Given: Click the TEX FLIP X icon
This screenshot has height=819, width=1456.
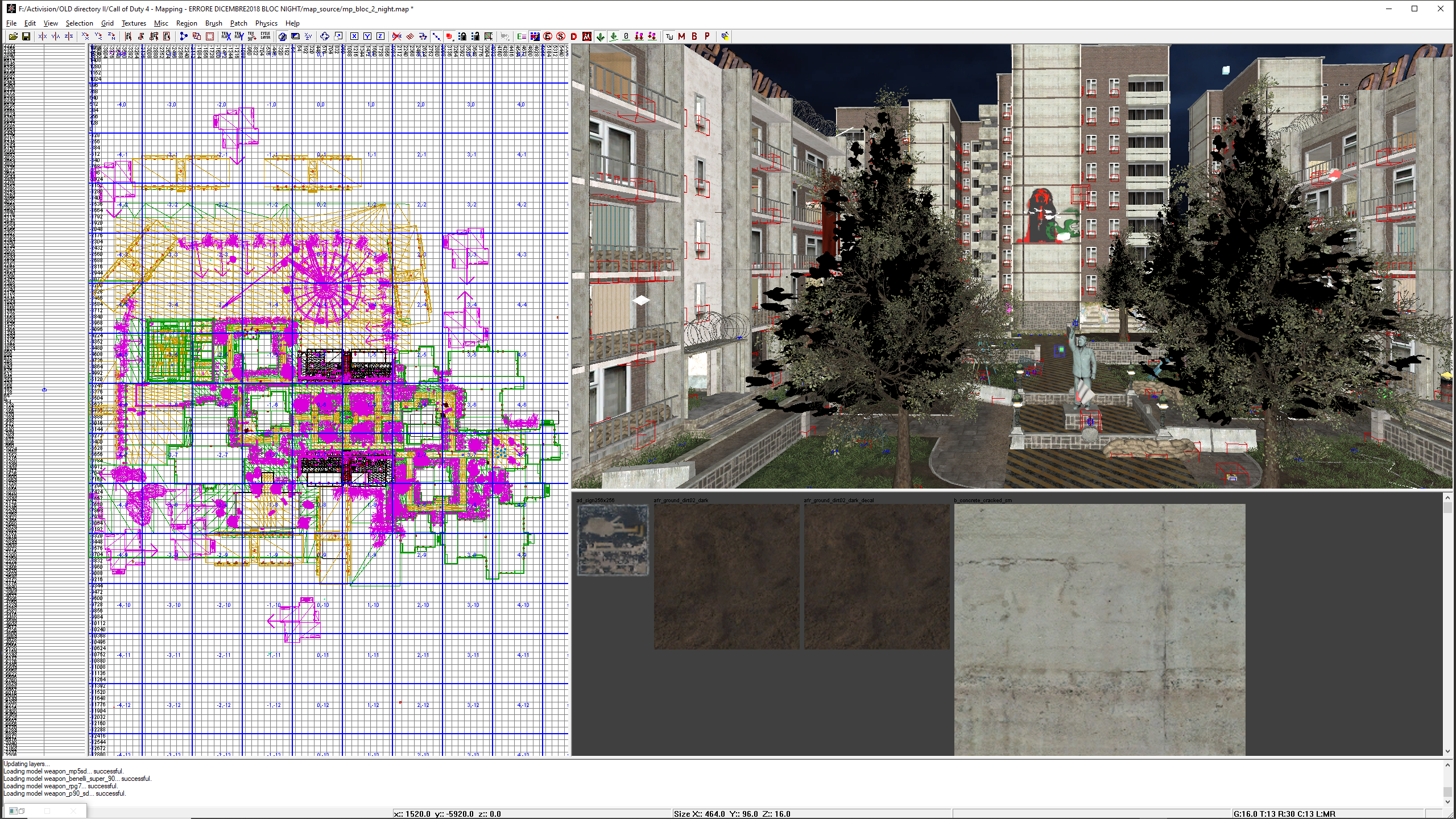Looking at the screenshot, I should pyautogui.click(x=226, y=36).
